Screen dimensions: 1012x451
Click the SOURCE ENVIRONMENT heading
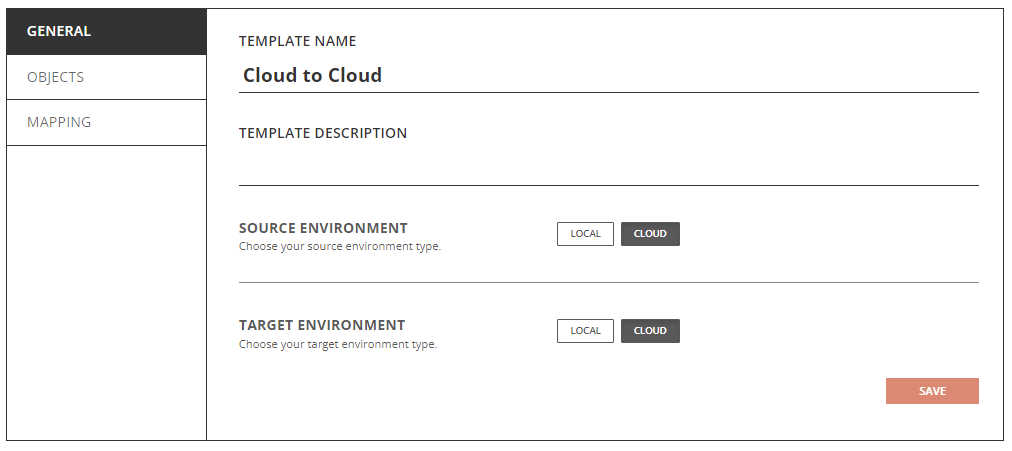coord(323,228)
